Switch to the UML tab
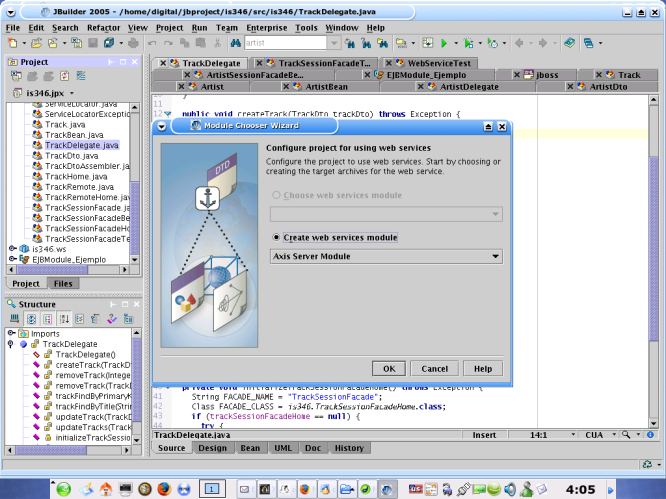The width and height of the screenshot is (666, 499). coord(281,448)
